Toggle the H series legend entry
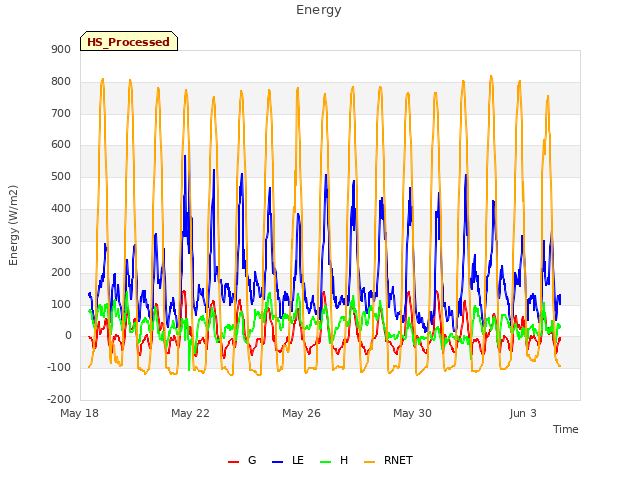Viewport: 640px width, 480px height. [x=334, y=460]
